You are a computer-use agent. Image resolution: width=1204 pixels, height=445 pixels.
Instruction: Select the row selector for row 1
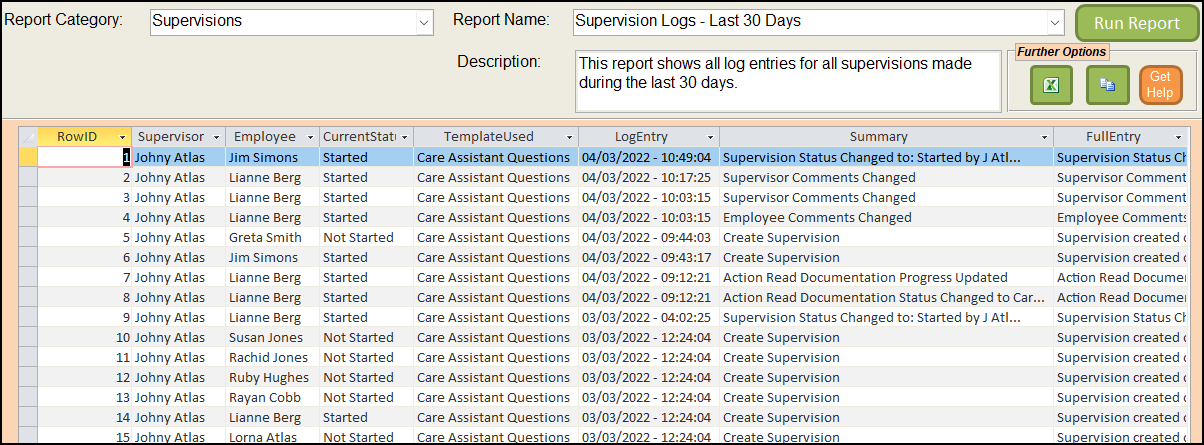[x=28, y=157]
